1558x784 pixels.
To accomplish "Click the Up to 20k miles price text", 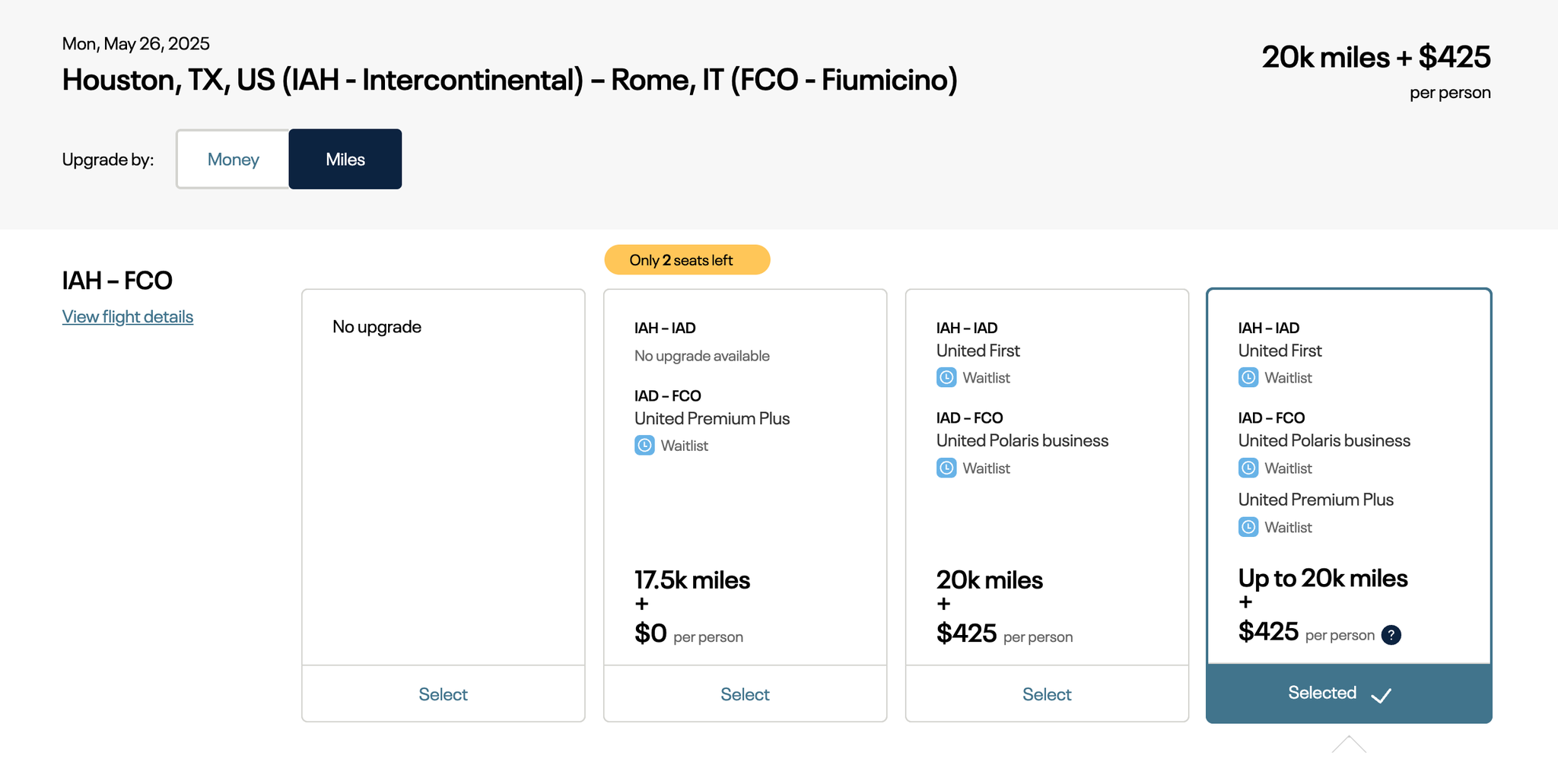I will click(x=1323, y=578).
